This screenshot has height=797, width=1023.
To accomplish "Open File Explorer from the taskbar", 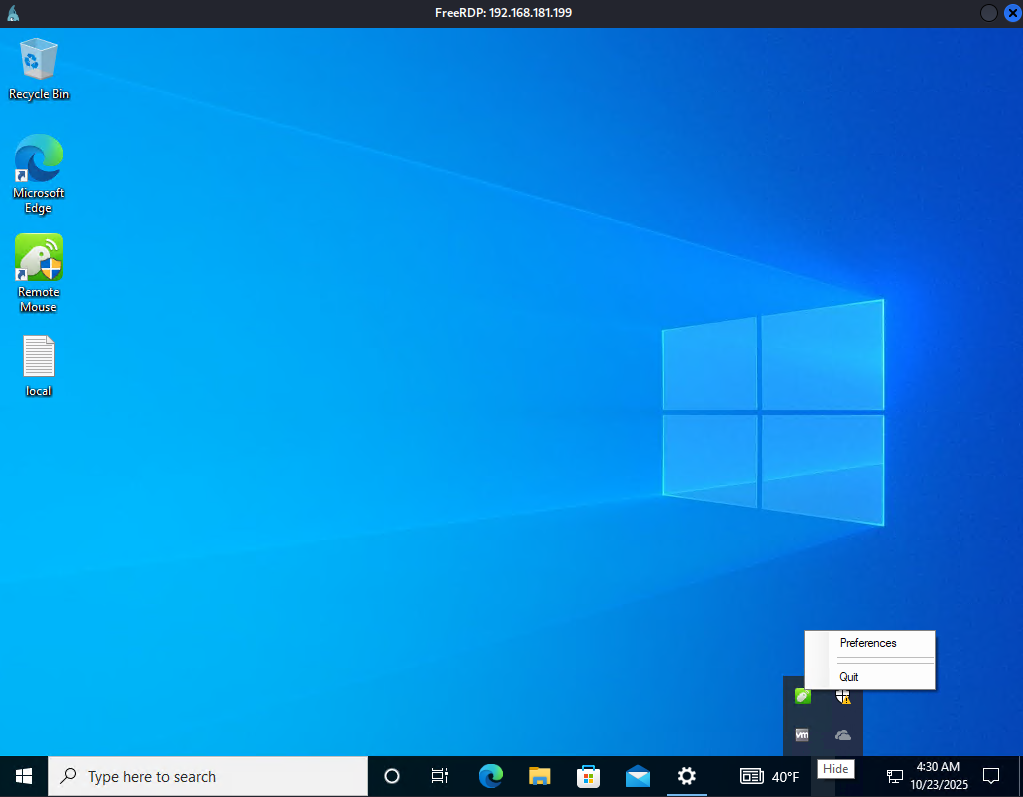I will [540, 776].
